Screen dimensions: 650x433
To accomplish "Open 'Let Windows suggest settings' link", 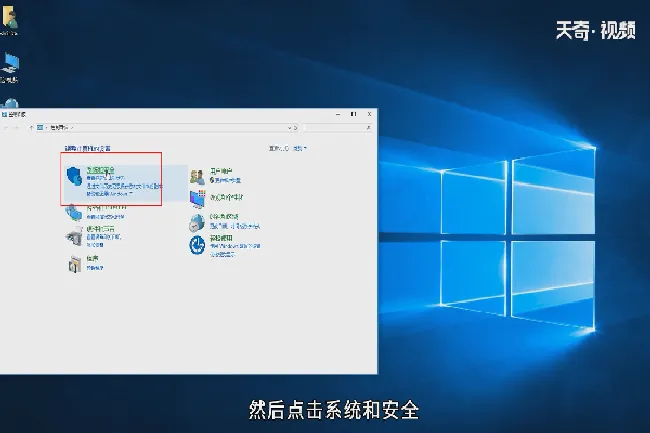I will coord(235,246).
